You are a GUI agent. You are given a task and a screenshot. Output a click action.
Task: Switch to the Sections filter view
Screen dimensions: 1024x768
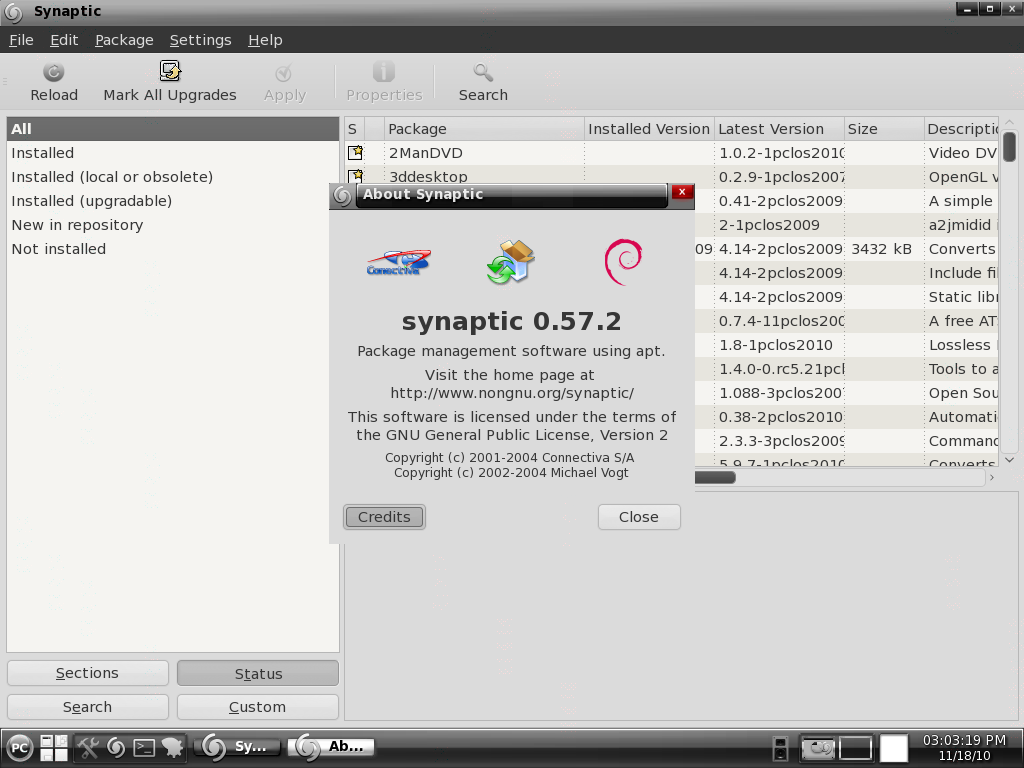tap(87, 672)
